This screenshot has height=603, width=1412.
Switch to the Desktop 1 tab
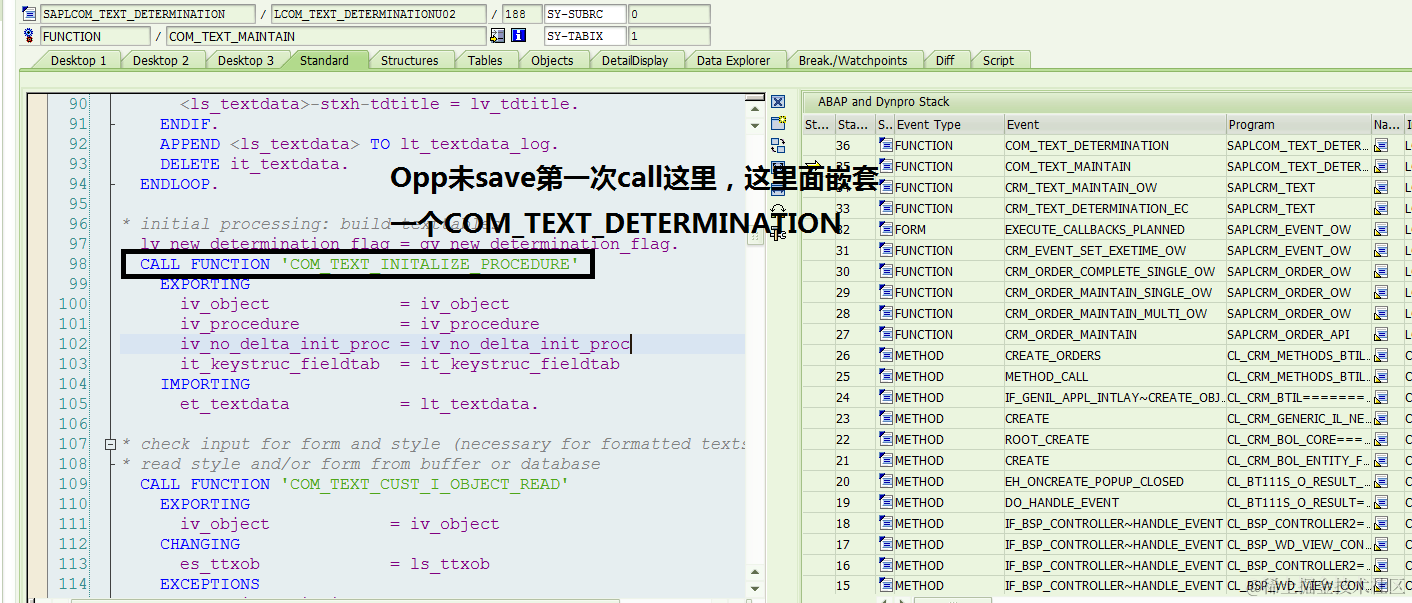78,61
